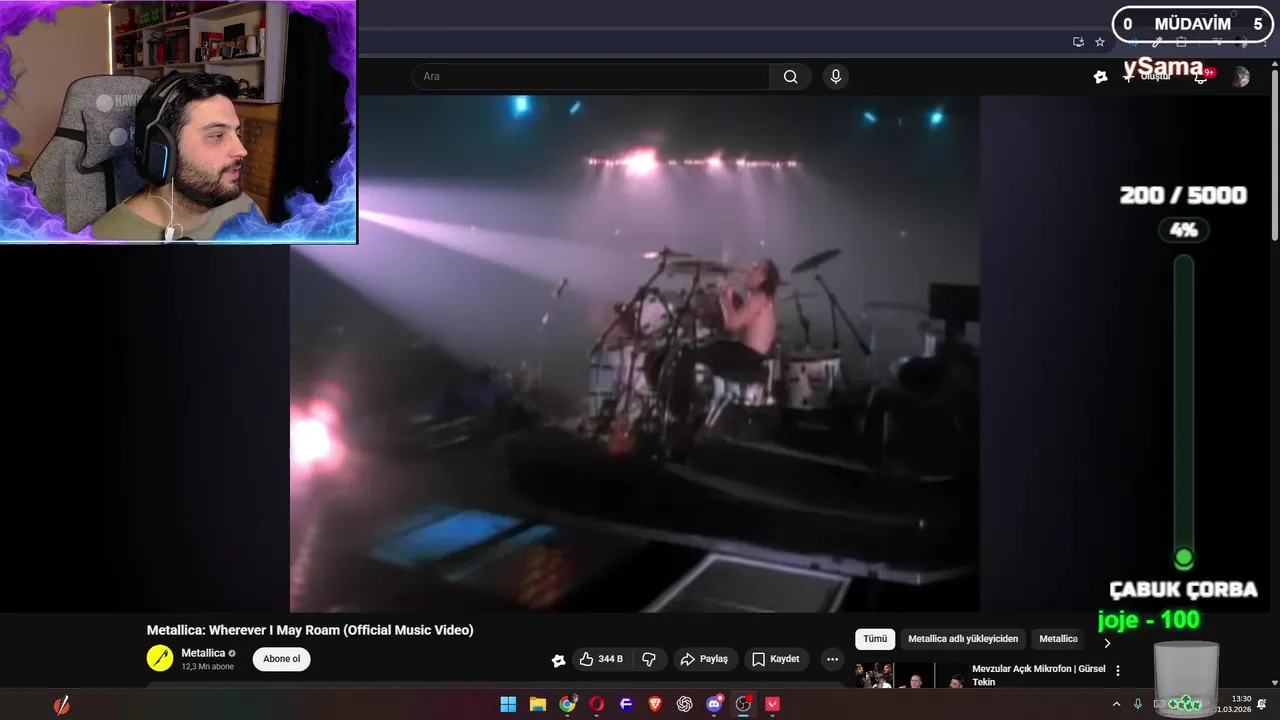Screen dimensions: 1280x720
Task: Dislike the Metallica video
Action: coord(649,659)
